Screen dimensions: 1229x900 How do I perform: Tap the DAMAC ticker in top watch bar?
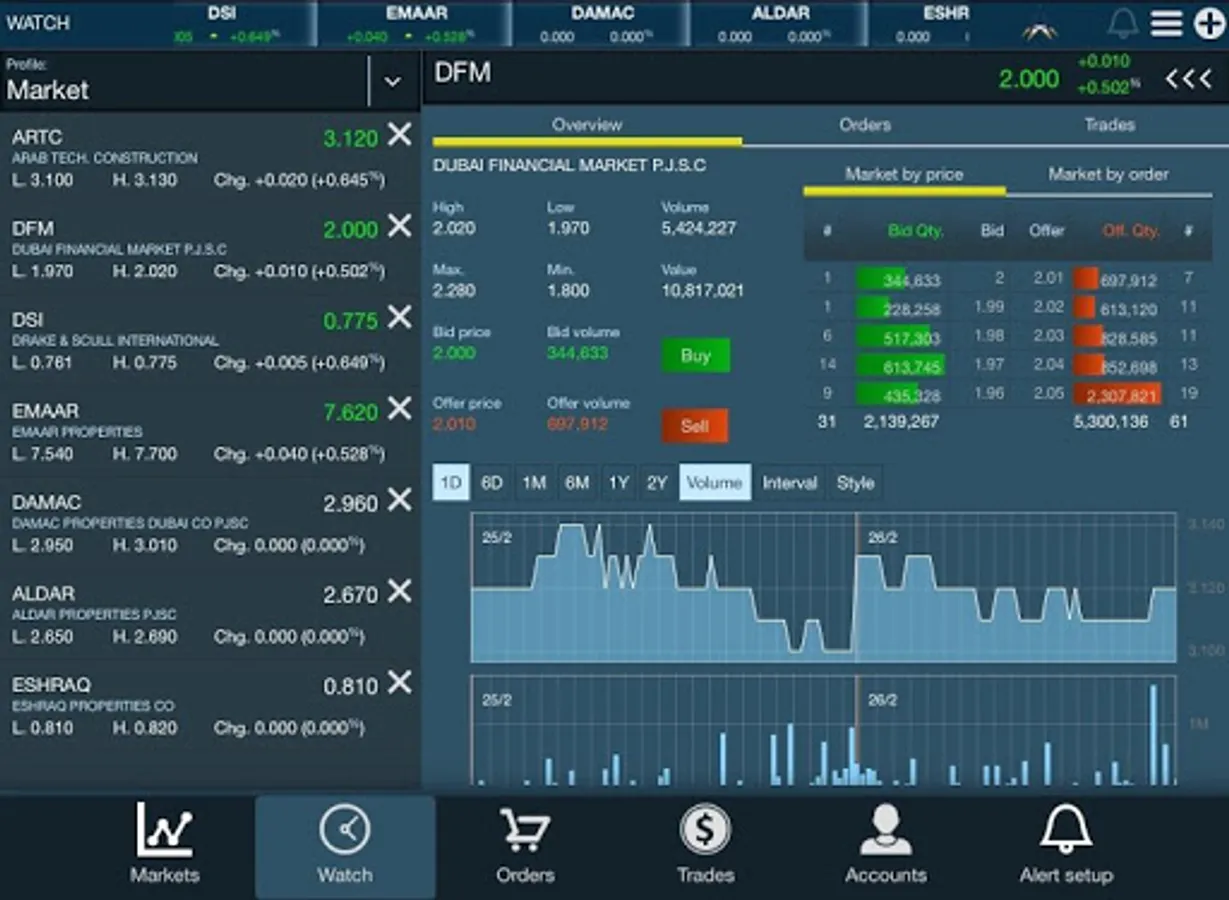[602, 24]
